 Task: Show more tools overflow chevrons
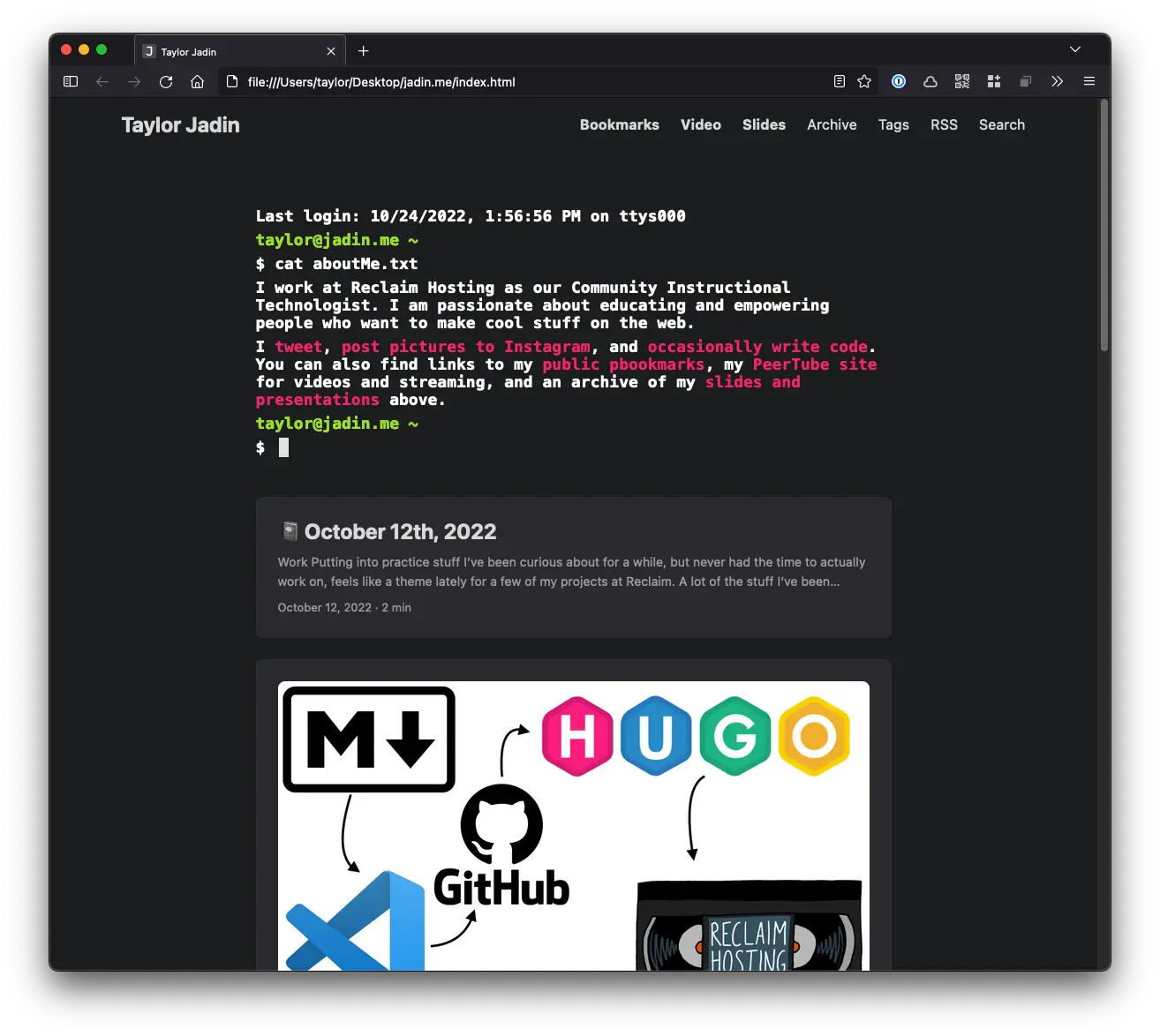[1058, 81]
